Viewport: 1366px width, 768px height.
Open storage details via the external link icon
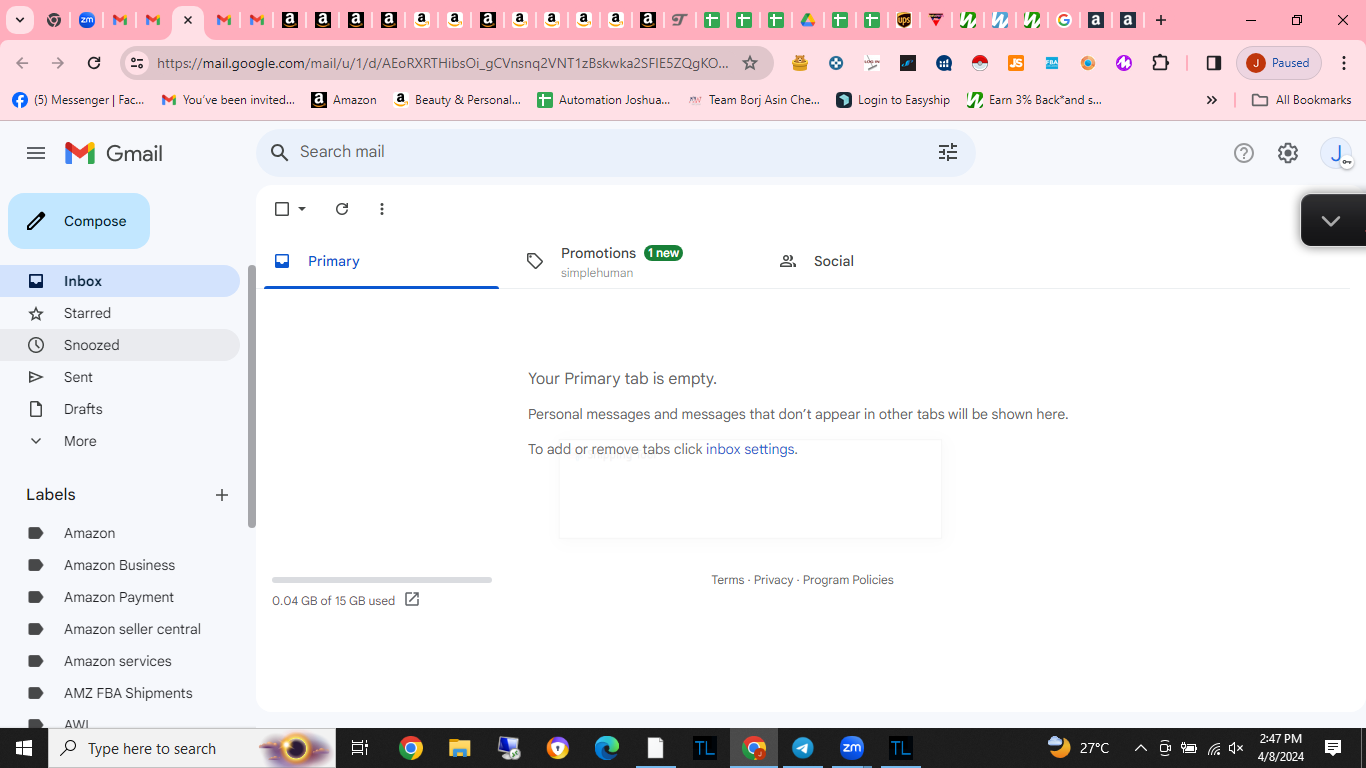[412, 600]
